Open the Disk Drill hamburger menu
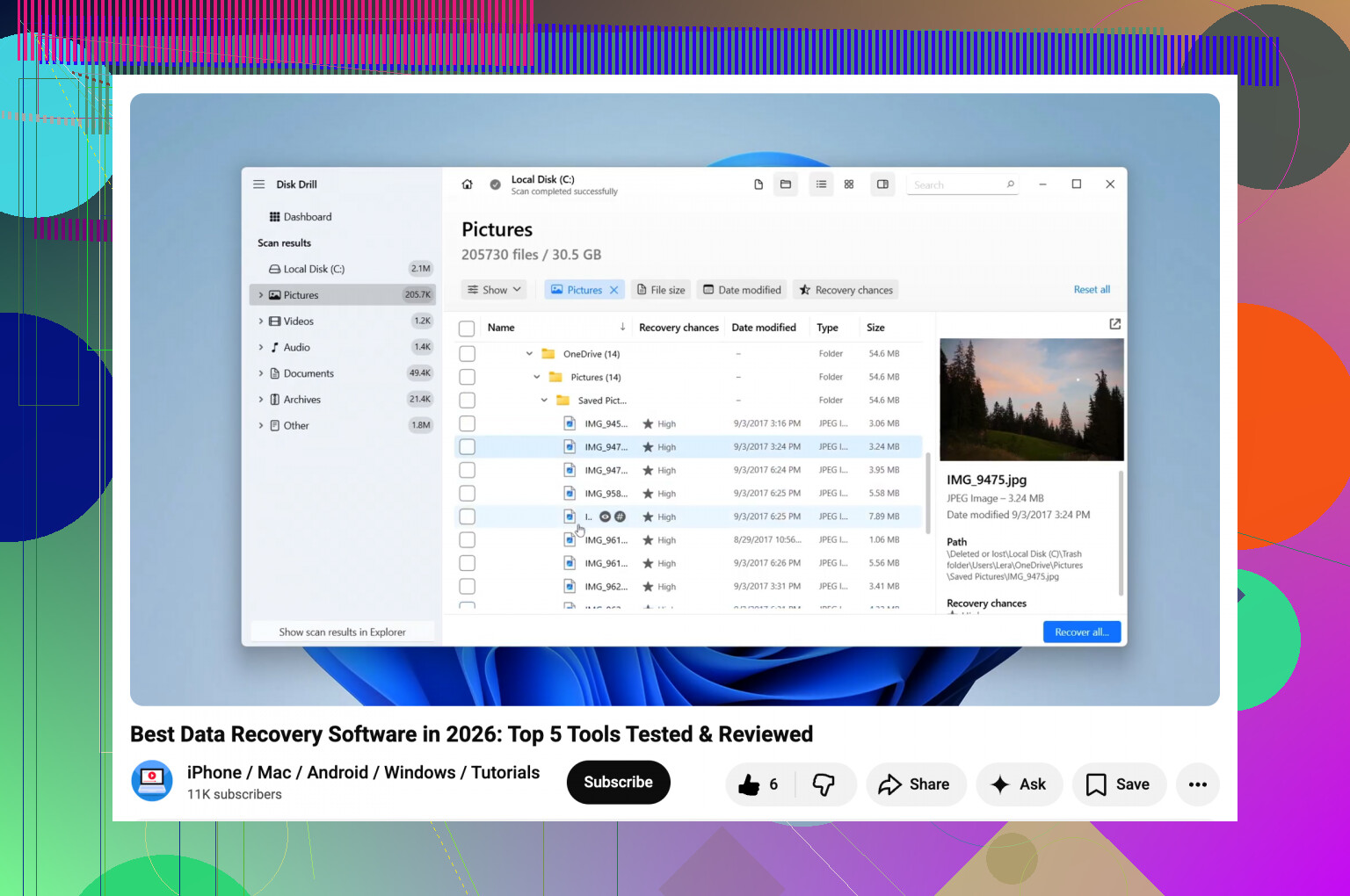Screen dimensions: 1350x896 [259, 184]
